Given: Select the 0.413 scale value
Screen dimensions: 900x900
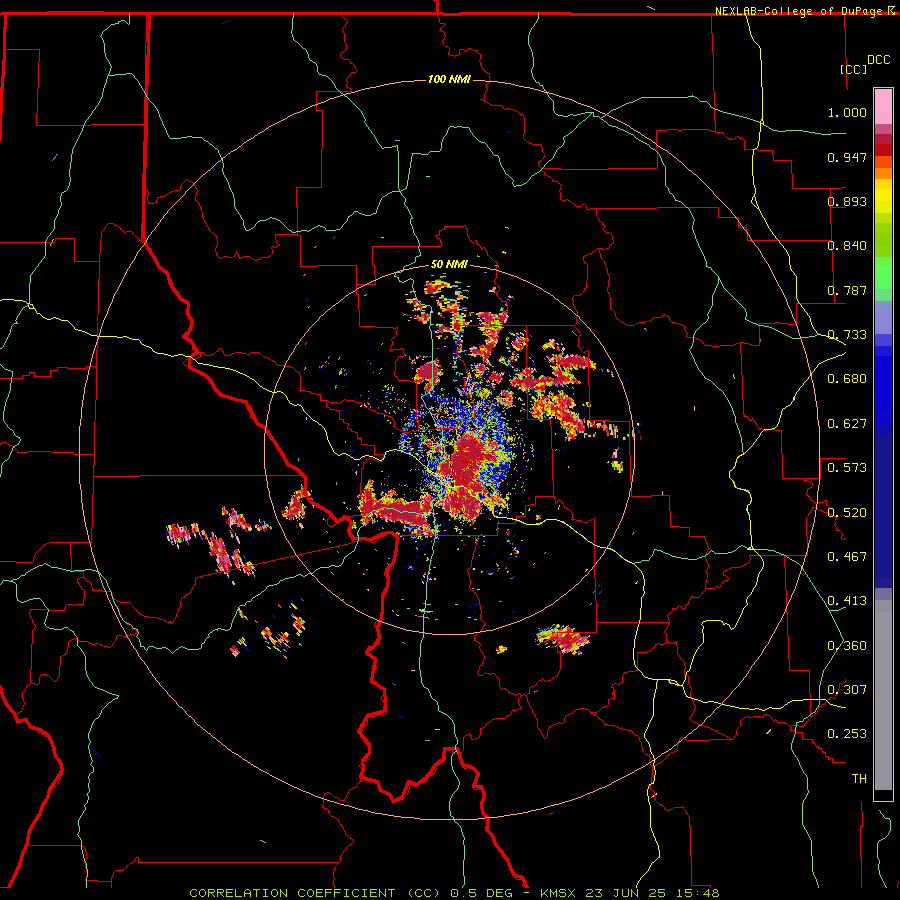Looking at the screenshot, I should pyautogui.click(x=847, y=601).
